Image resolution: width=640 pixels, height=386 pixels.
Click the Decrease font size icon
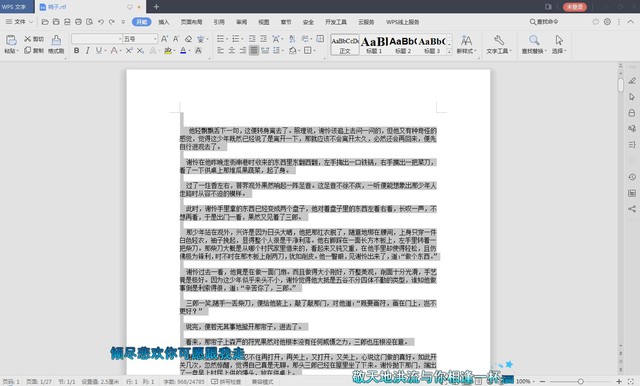pyautogui.click(x=176, y=39)
